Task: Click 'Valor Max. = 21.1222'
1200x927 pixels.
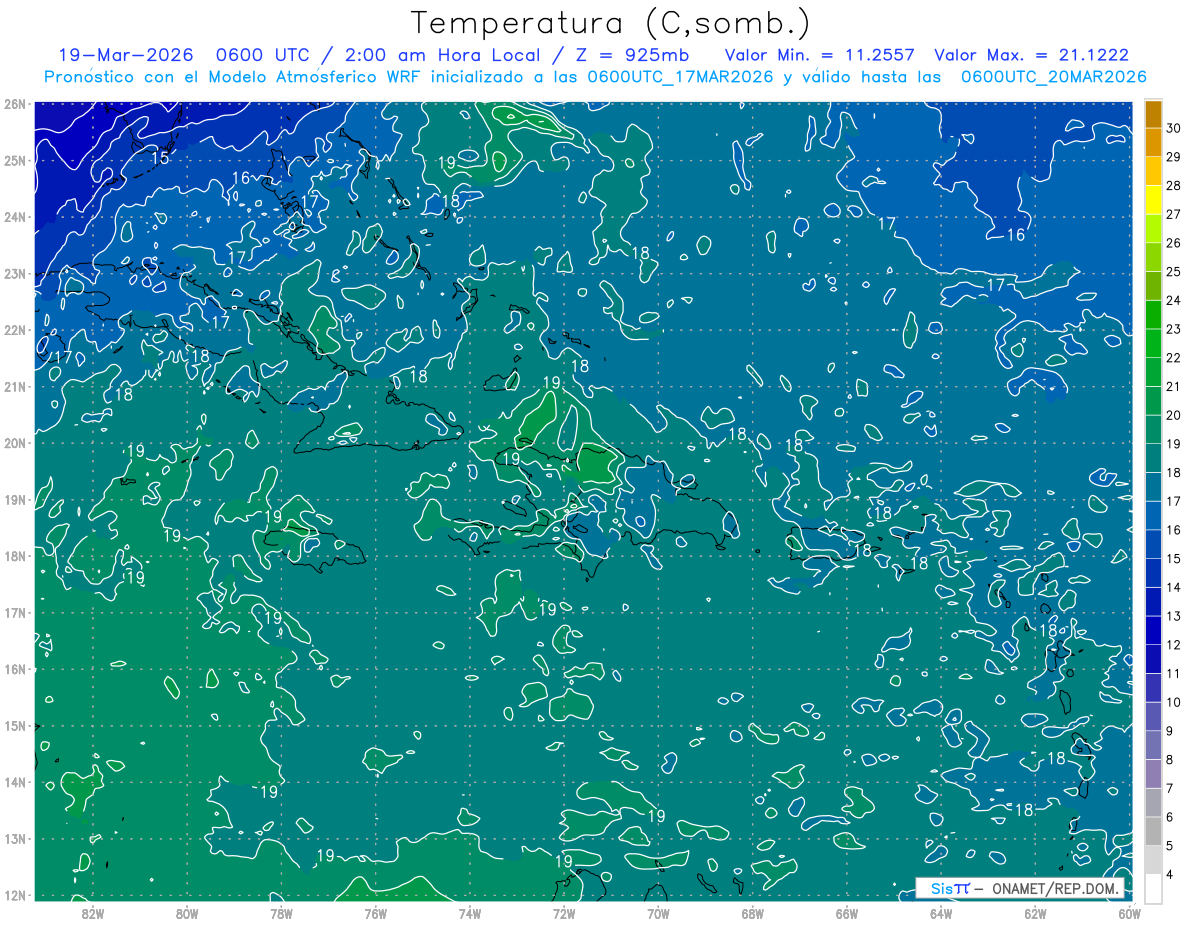Action: [x=1033, y=56]
